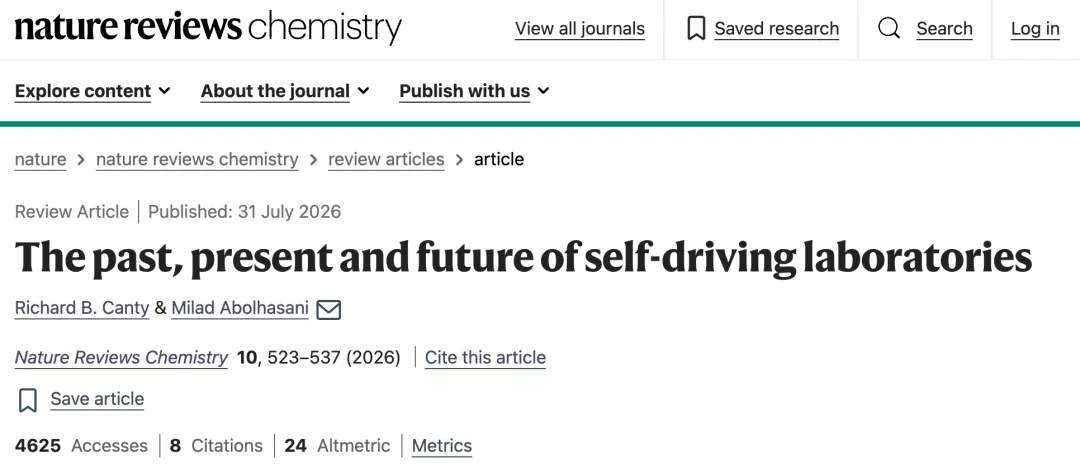Click author name Milad Abolhasani

240,308
